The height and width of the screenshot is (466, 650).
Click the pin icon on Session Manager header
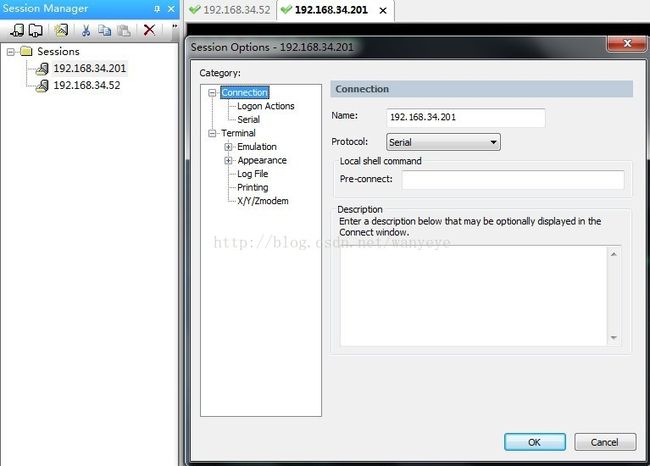pyautogui.click(x=157, y=9)
